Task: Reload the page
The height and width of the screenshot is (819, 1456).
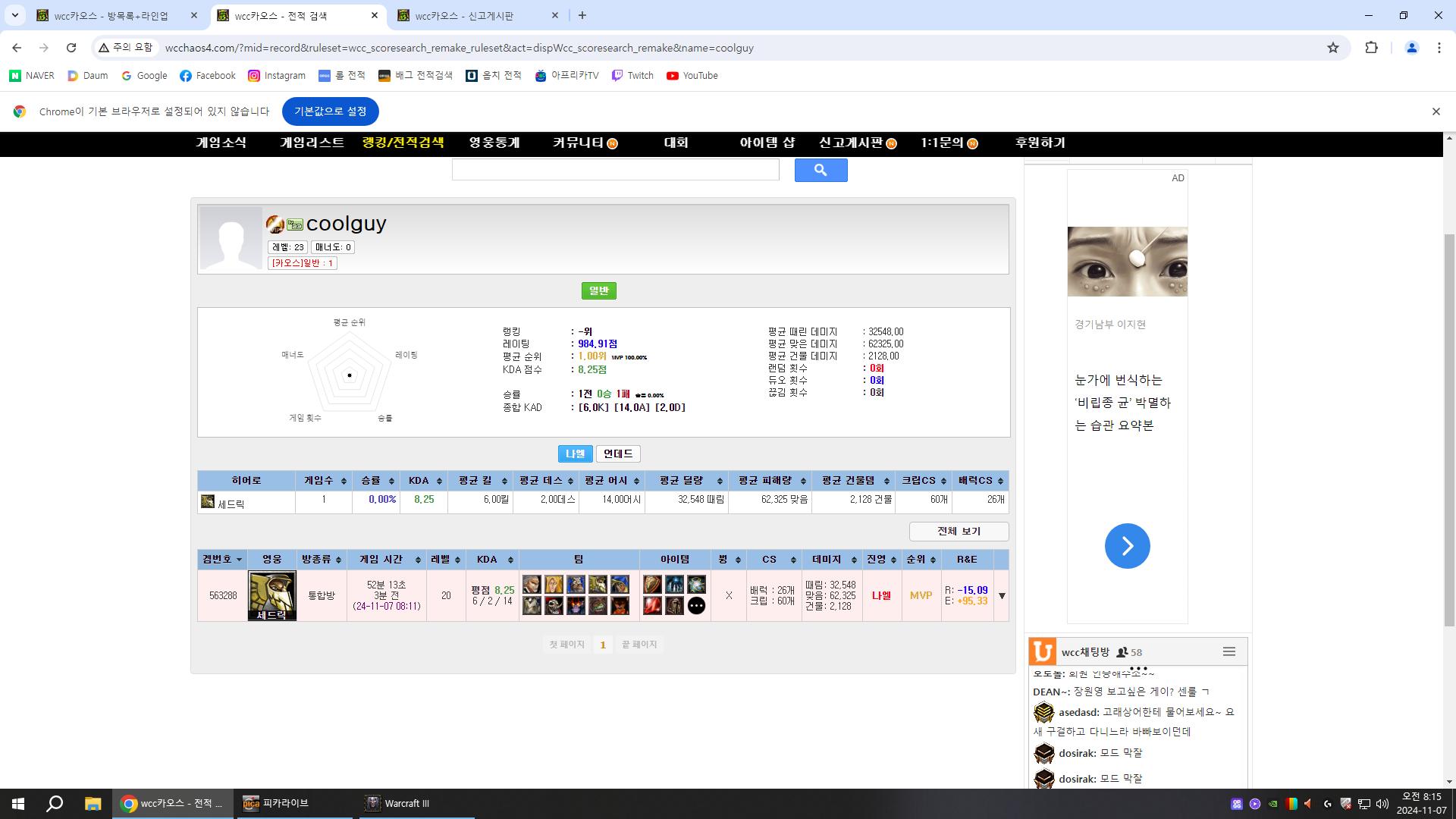Action: (71, 48)
